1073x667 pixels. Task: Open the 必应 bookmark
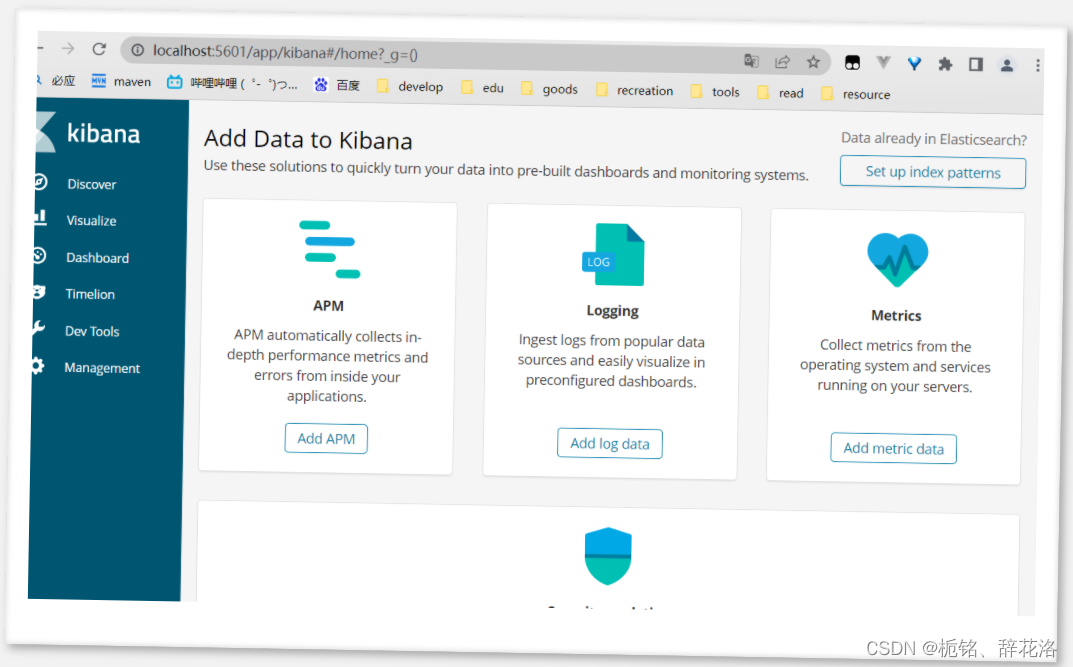click(57, 81)
